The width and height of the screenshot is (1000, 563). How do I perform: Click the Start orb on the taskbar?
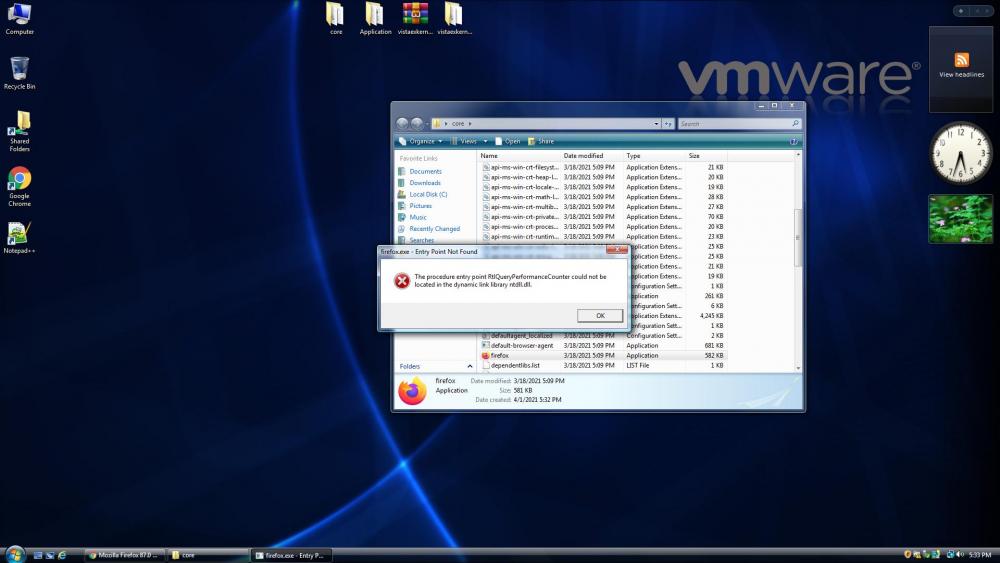[x=15, y=554]
